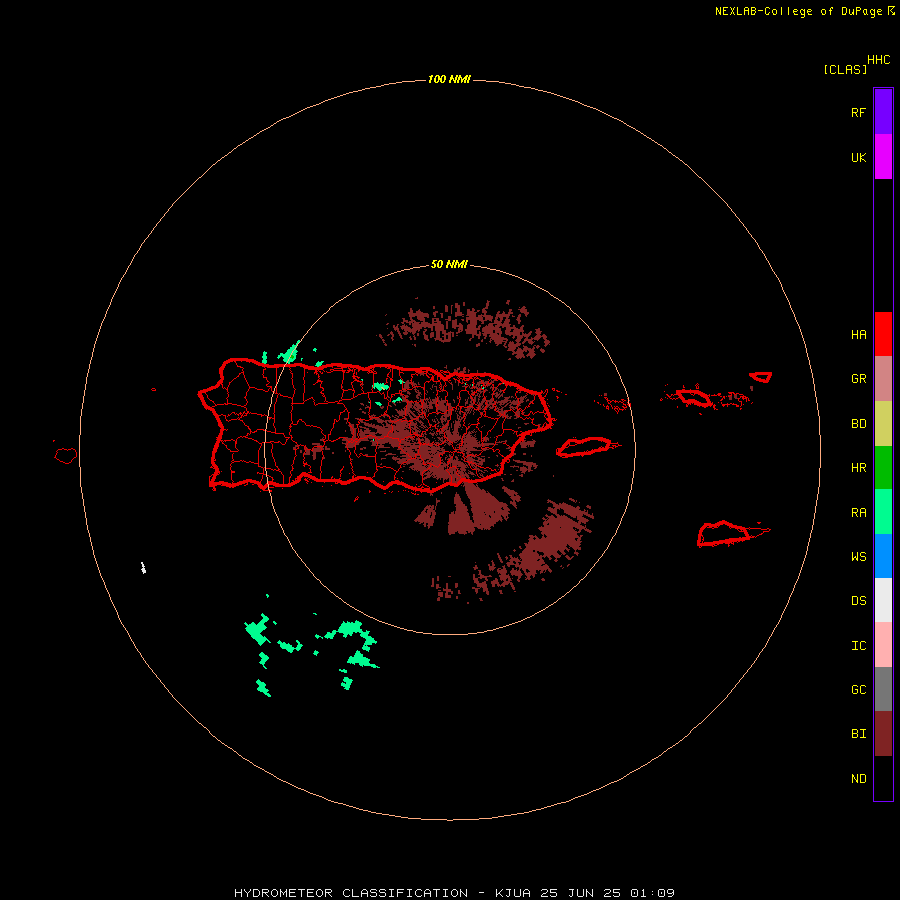Viewport: 900px width, 900px height.
Task: Click the WS blue legend swatch
Action: click(883, 556)
